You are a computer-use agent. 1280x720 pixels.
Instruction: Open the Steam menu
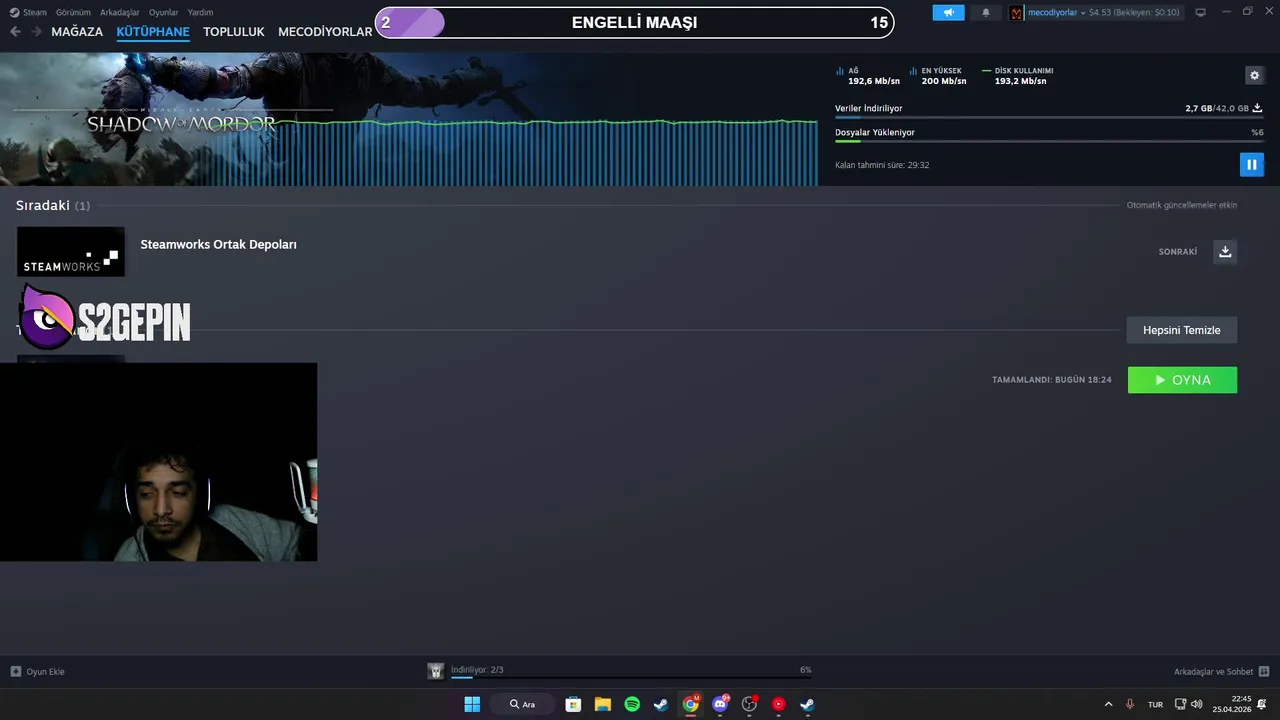coord(29,12)
